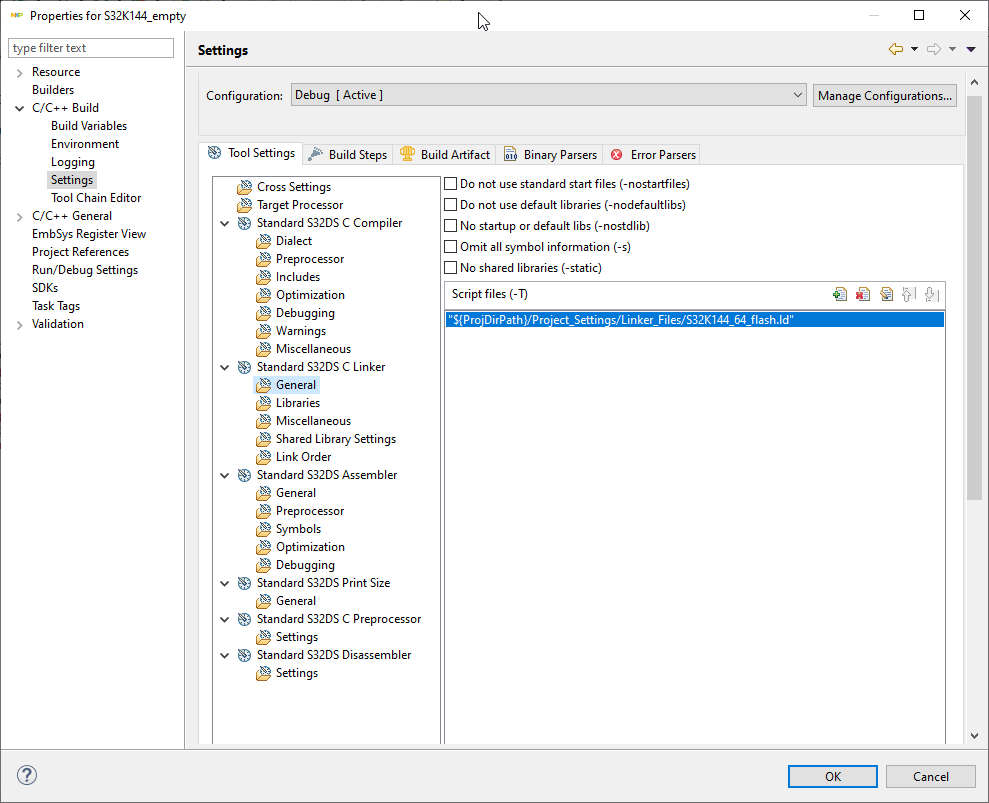Click the back navigation arrow icon
The width and height of the screenshot is (989, 803).
tap(896, 49)
